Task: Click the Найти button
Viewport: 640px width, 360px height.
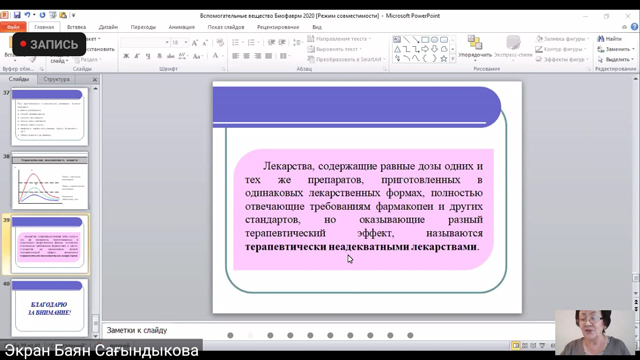Action: [x=609, y=39]
